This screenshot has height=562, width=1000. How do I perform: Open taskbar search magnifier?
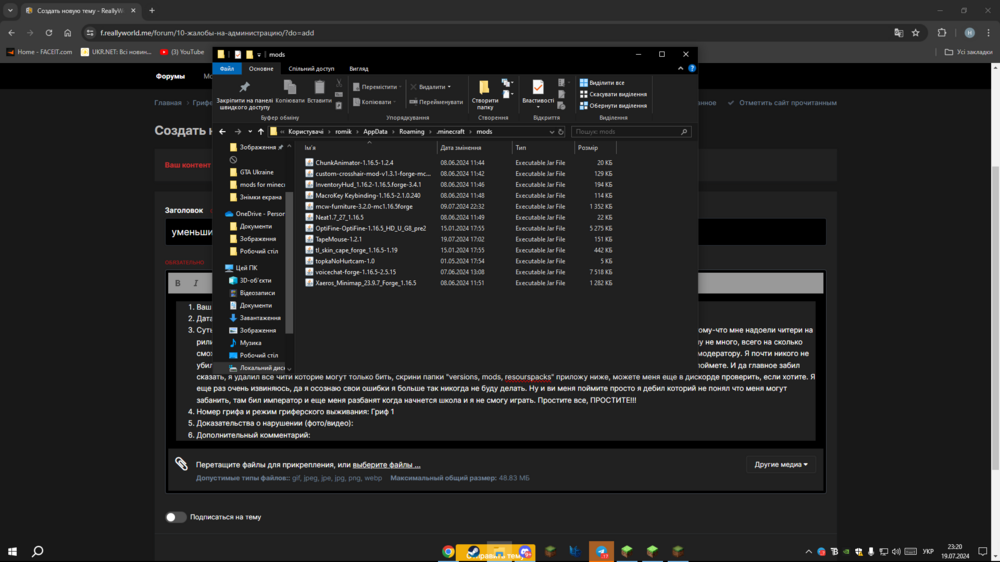click(38, 551)
